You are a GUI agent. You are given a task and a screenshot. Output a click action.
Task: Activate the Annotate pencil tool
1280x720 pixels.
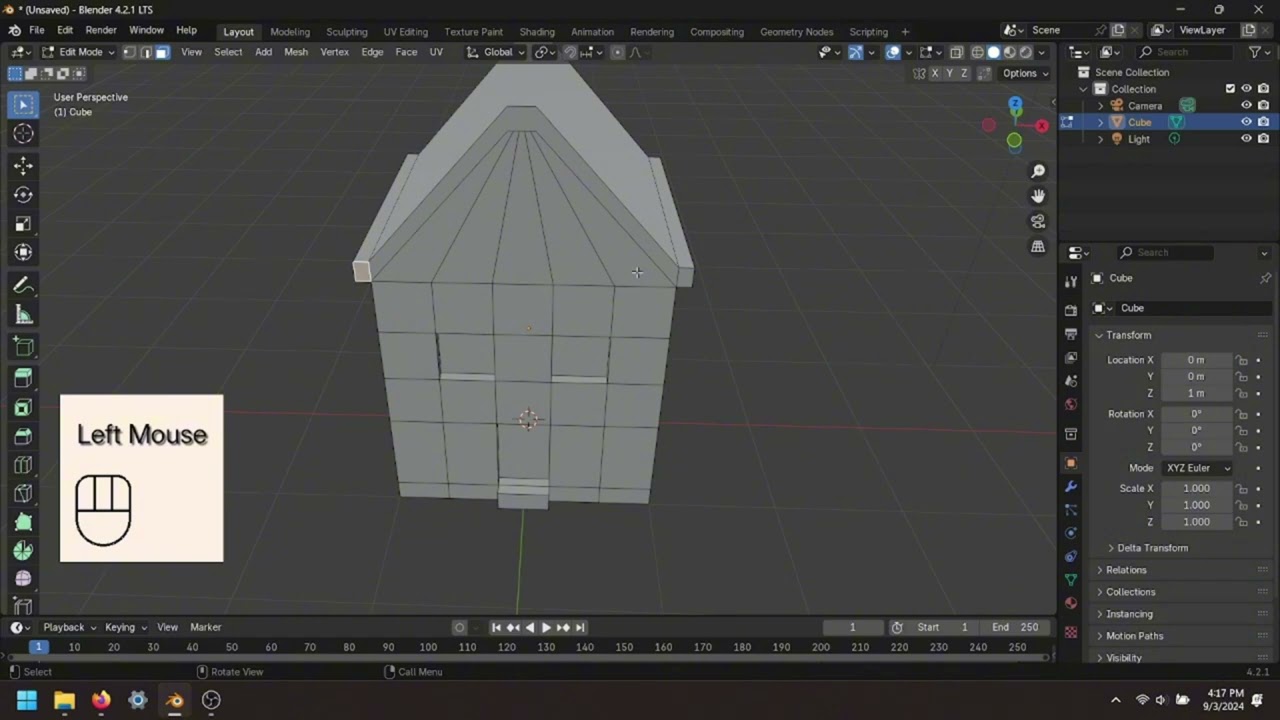[x=23, y=286]
